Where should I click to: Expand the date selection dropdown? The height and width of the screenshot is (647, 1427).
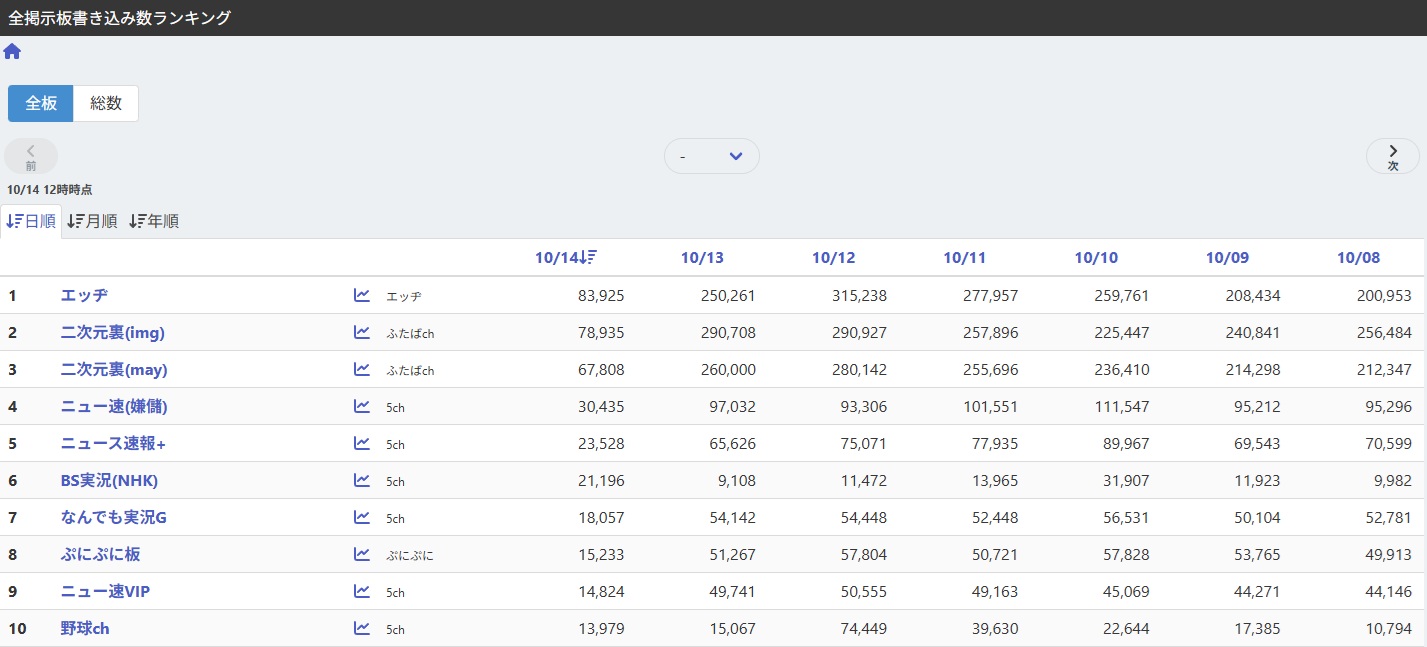pyautogui.click(x=711, y=156)
